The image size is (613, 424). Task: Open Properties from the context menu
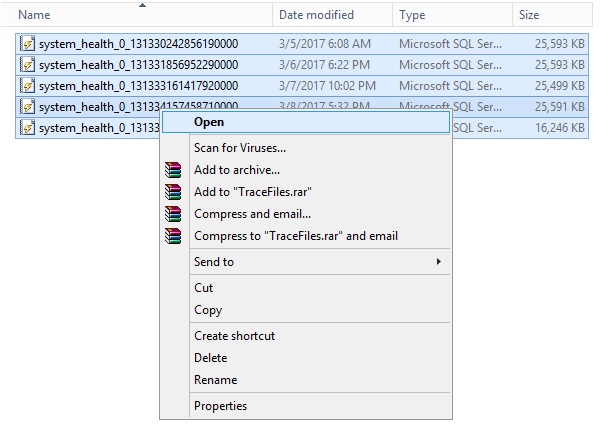220,406
